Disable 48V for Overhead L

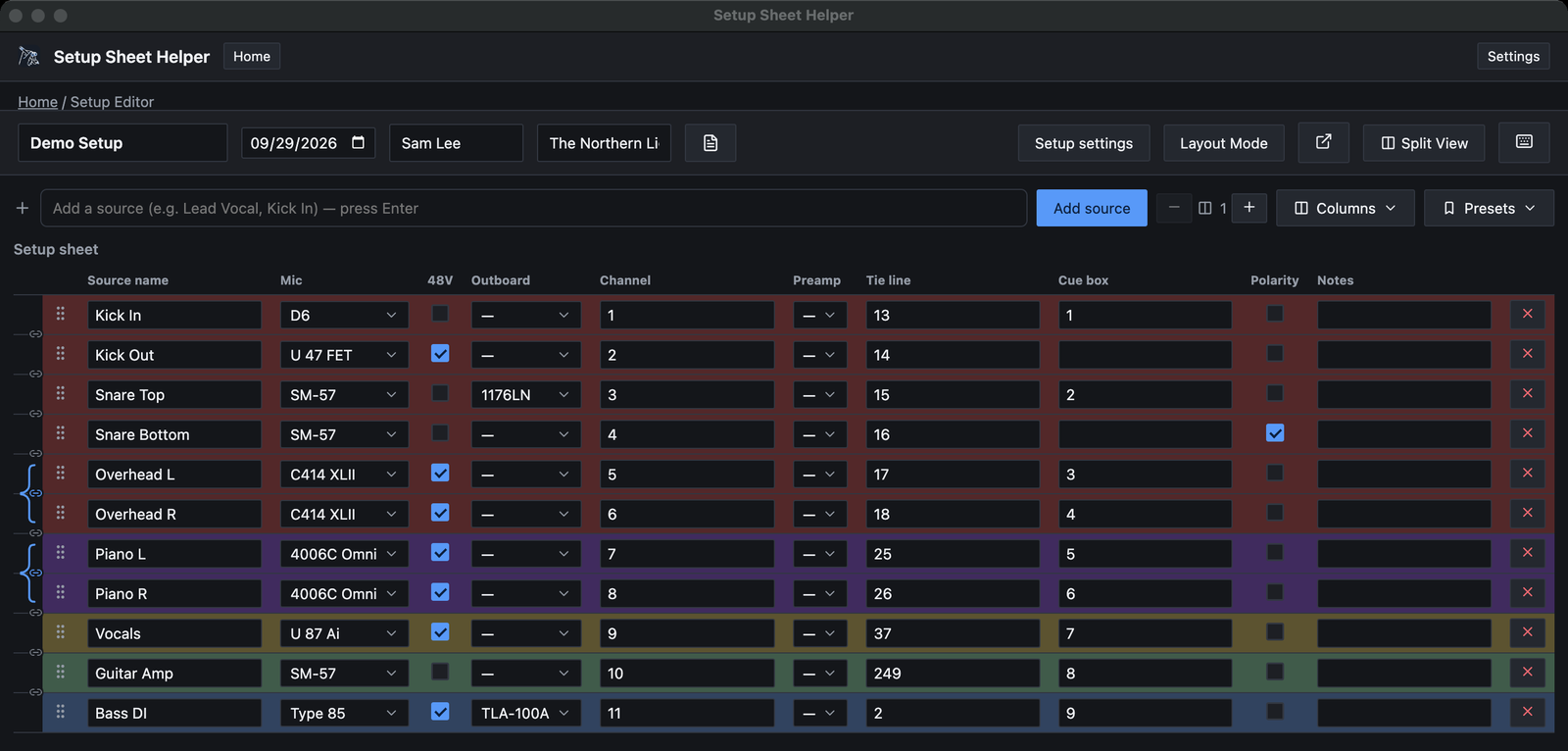[440, 473]
